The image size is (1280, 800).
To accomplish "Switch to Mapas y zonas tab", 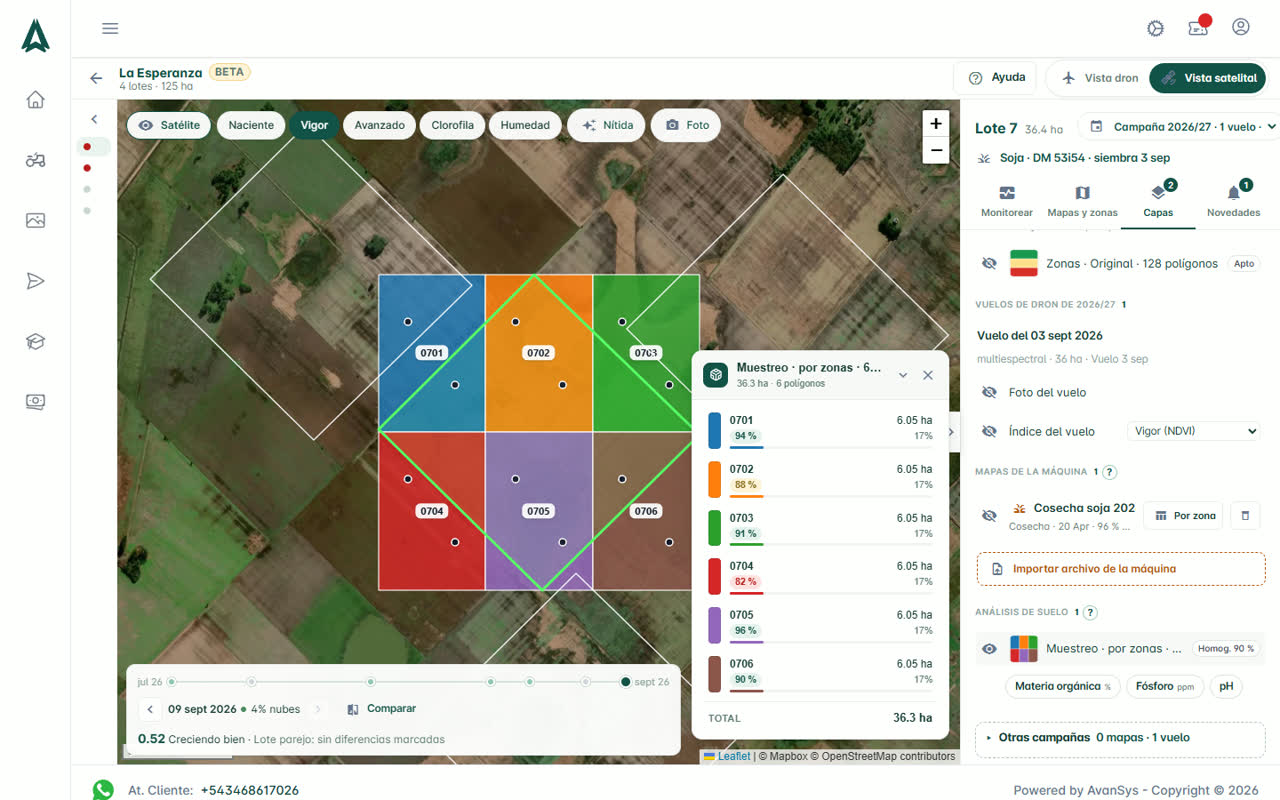I will click(1082, 201).
